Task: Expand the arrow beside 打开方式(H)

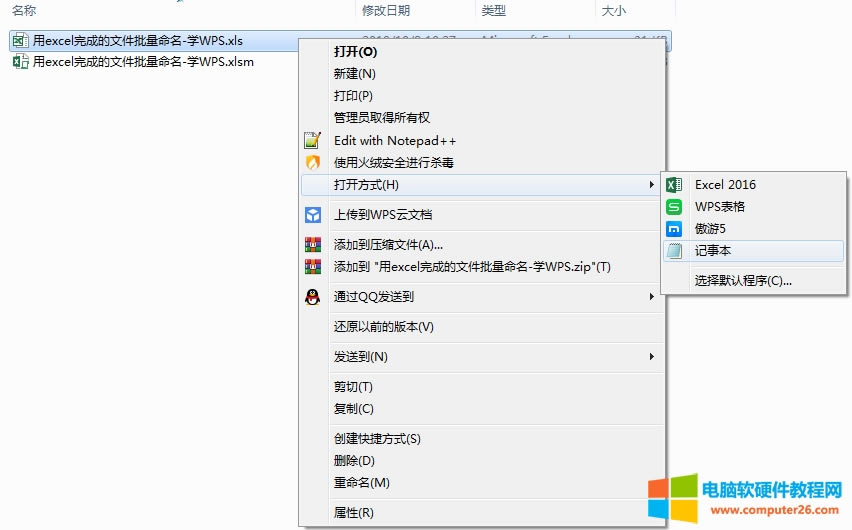Action: click(651, 185)
